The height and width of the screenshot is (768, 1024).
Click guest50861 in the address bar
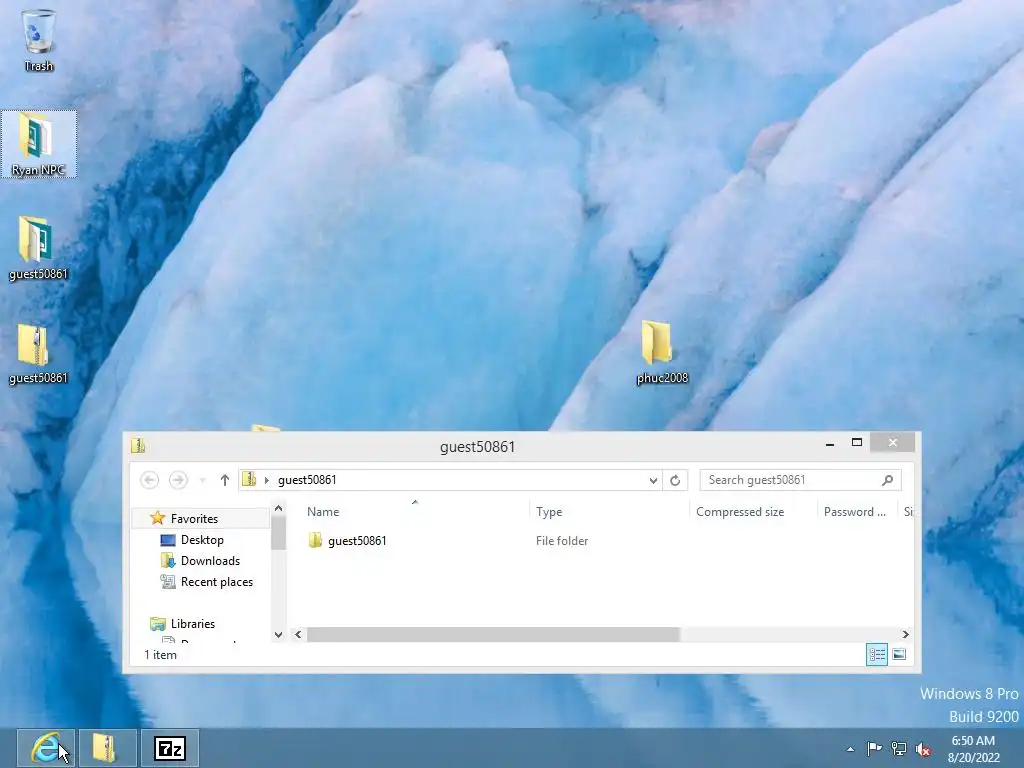click(307, 480)
